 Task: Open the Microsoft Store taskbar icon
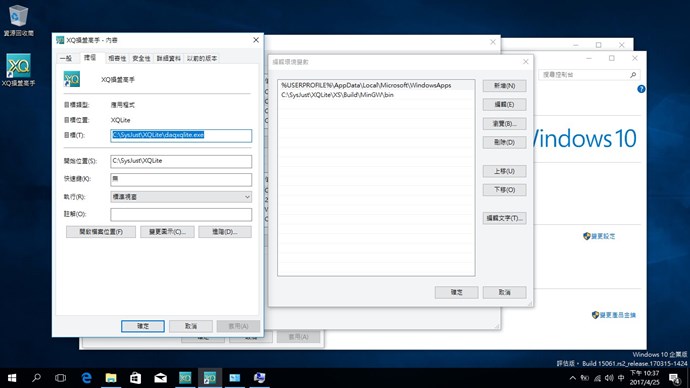(x=136, y=378)
